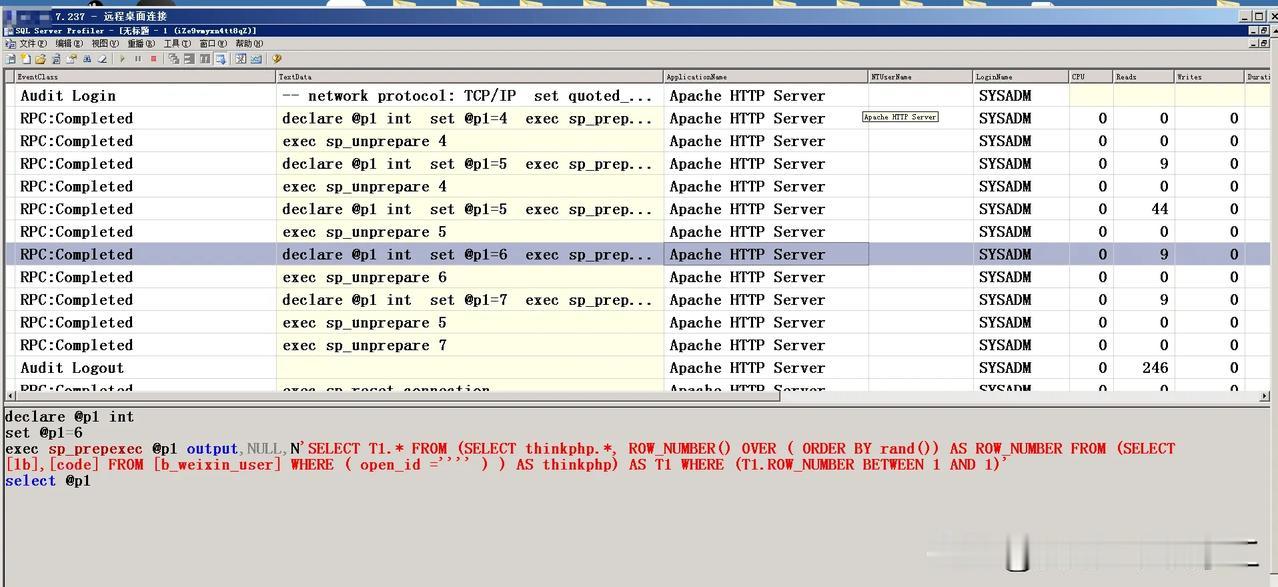Image resolution: width=1278 pixels, height=587 pixels.
Task: Open the 工具(T) menu
Action: pyautogui.click(x=177, y=44)
